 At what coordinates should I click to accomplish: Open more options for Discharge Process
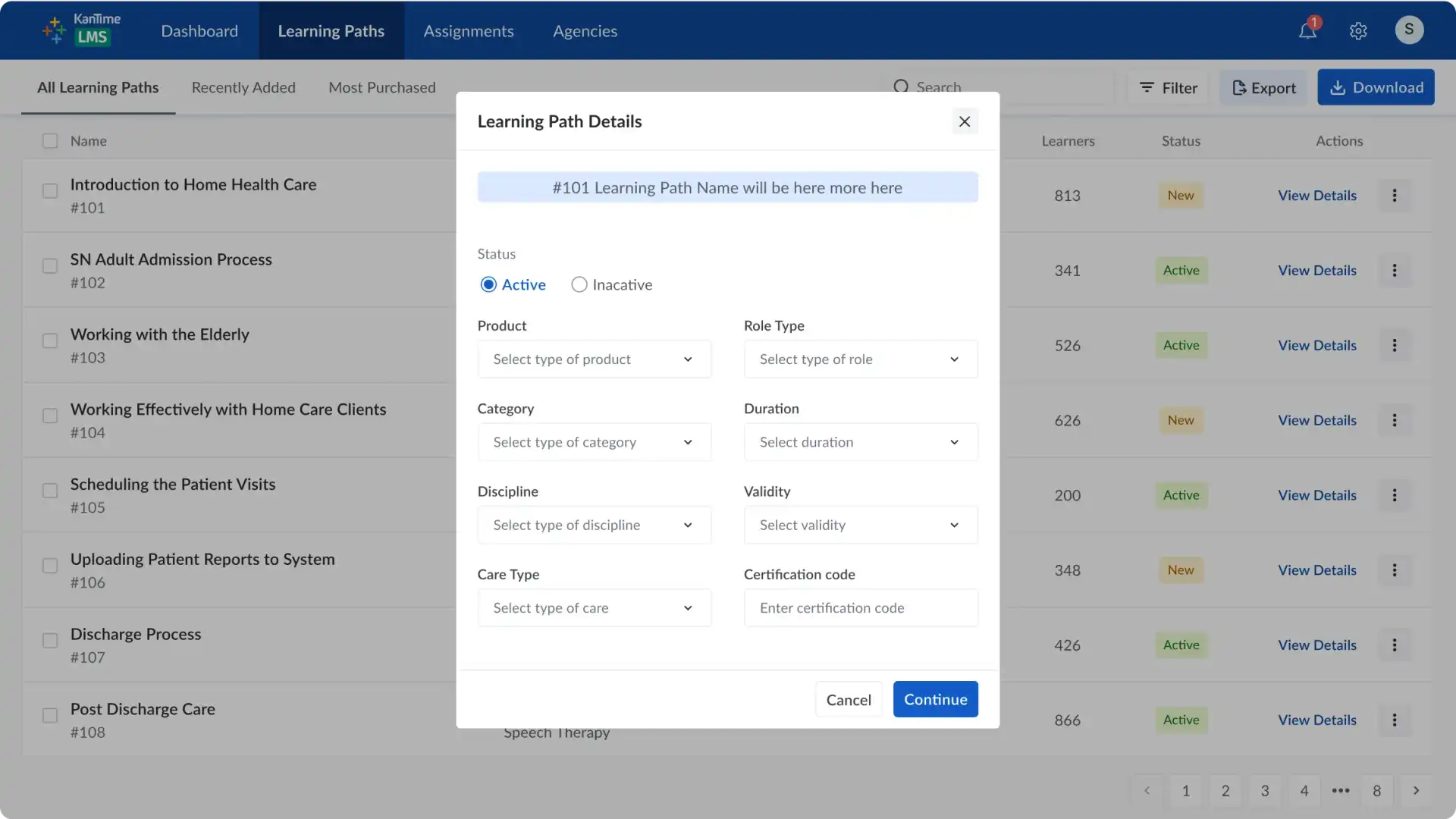(1394, 646)
